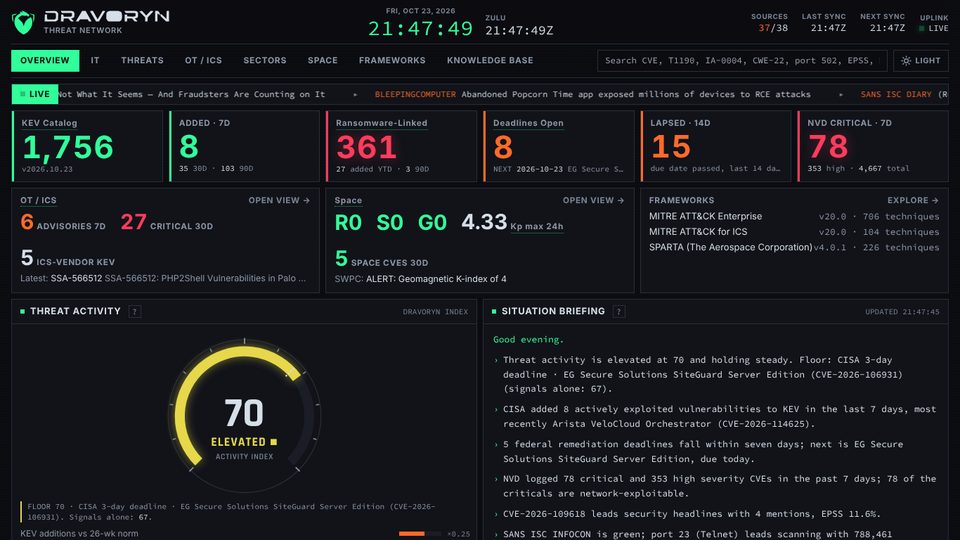Click EXPLORE in the Frameworks panel
The image size is (960, 540).
click(x=913, y=200)
